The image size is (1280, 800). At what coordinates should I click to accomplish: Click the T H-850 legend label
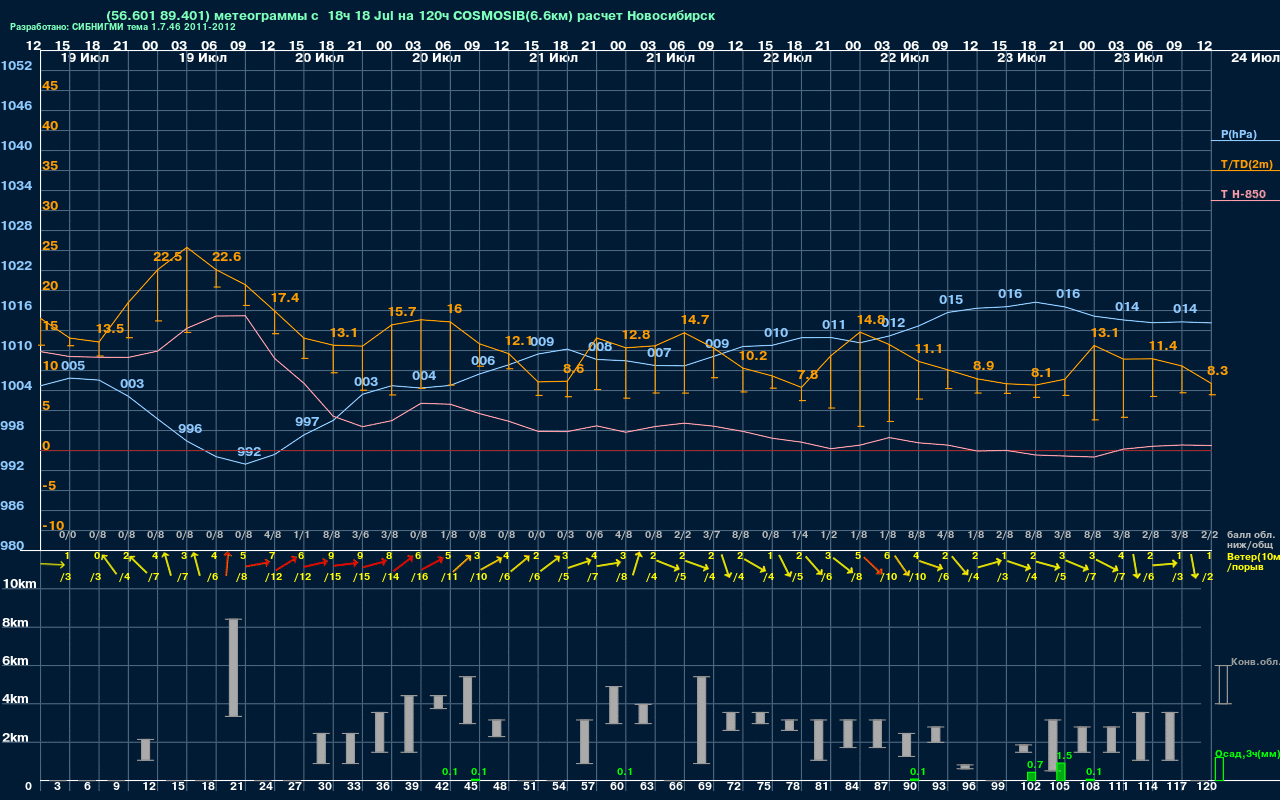1241,194
